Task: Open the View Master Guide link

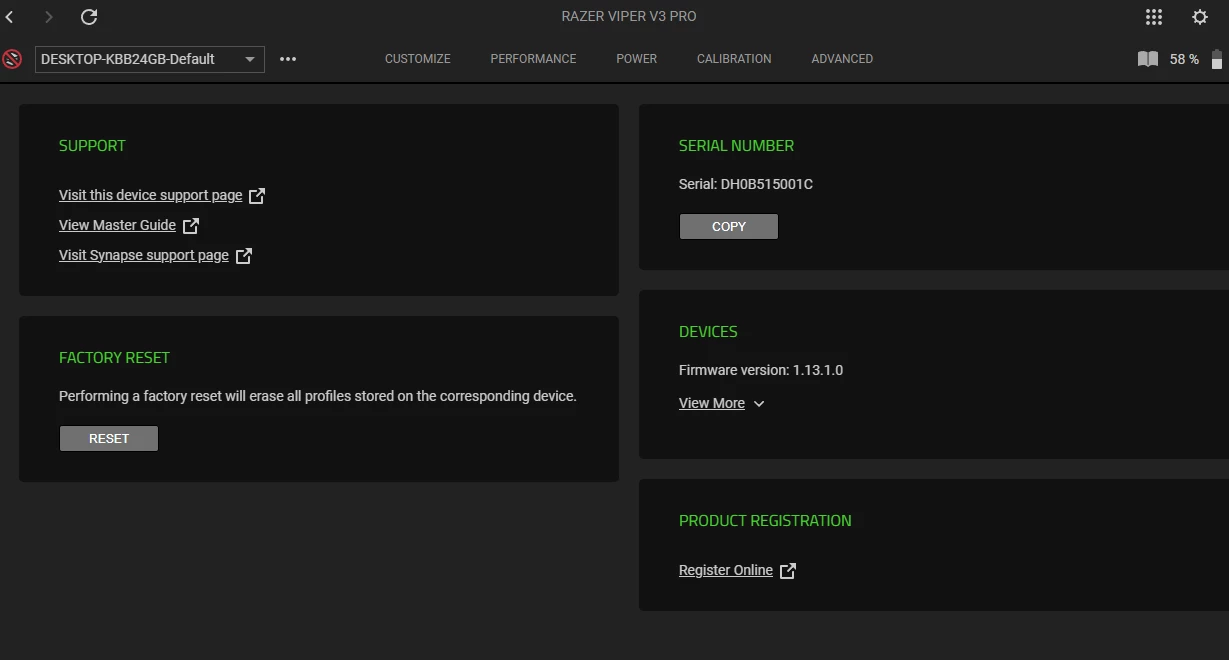Action: (117, 225)
